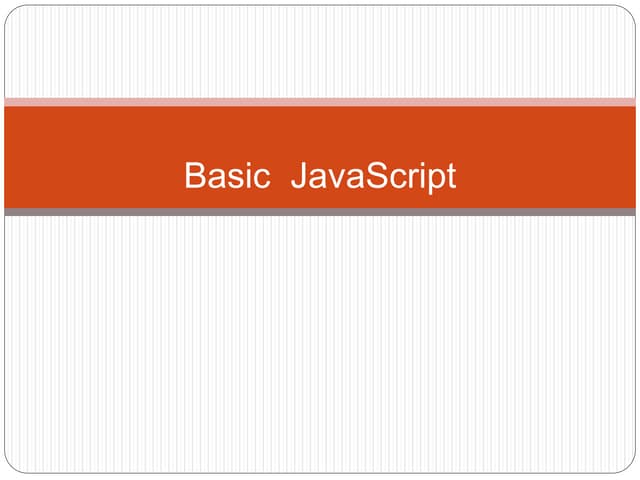Image resolution: width=640 pixels, height=480 pixels.
Task: Click the slide's bottom border edge
Action: click(x=320, y=473)
